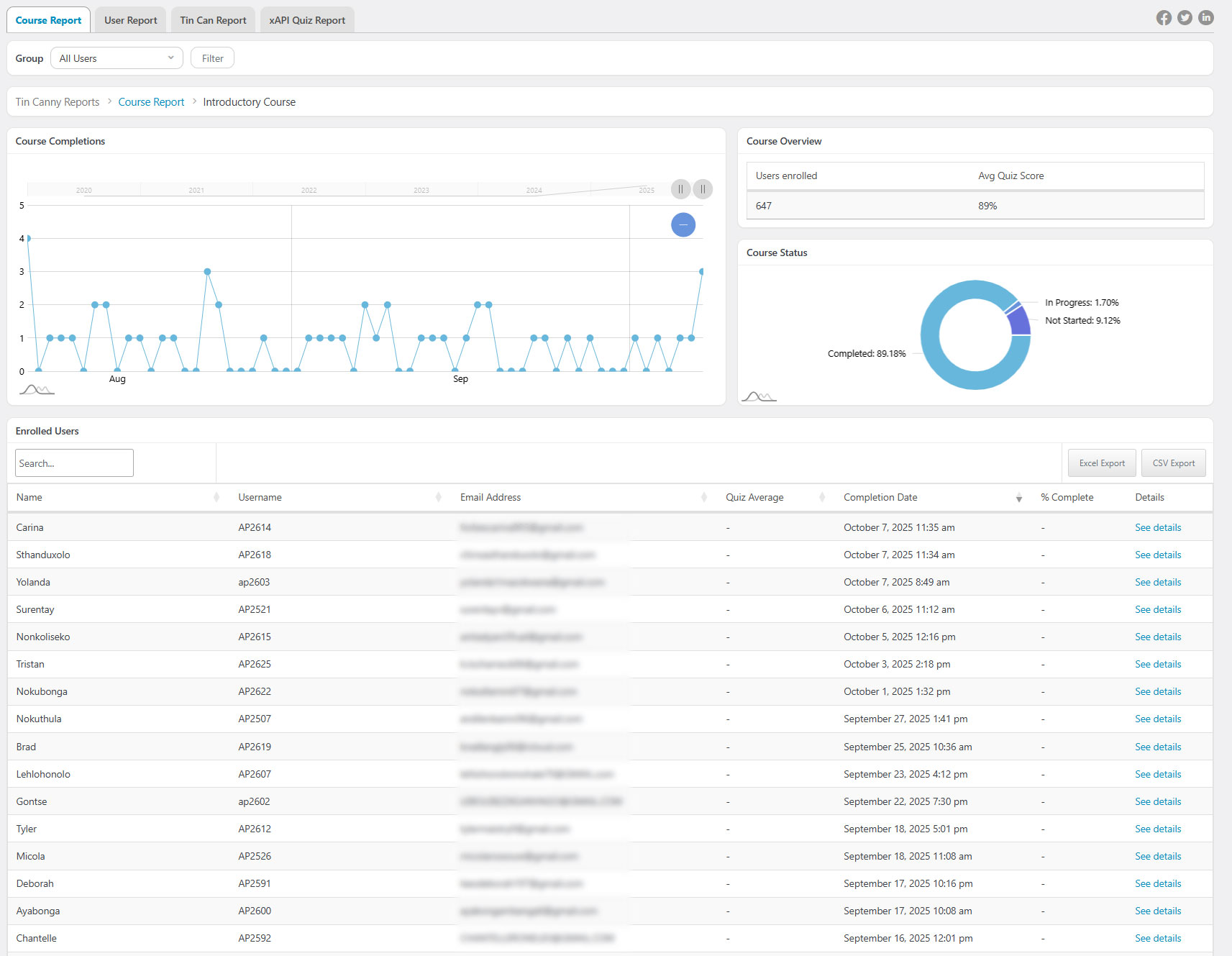1232x956 pixels.
Task: Sort by Quiz Average column arrows
Action: click(x=821, y=498)
